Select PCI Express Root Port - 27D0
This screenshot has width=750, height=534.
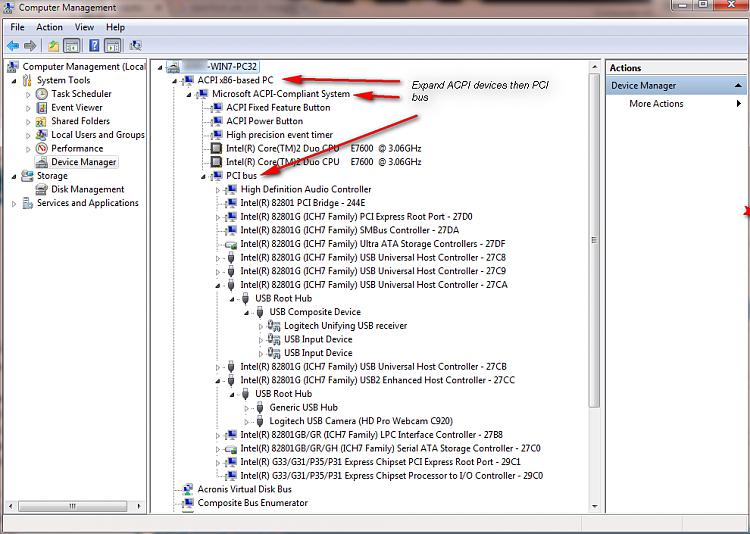click(356, 217)
